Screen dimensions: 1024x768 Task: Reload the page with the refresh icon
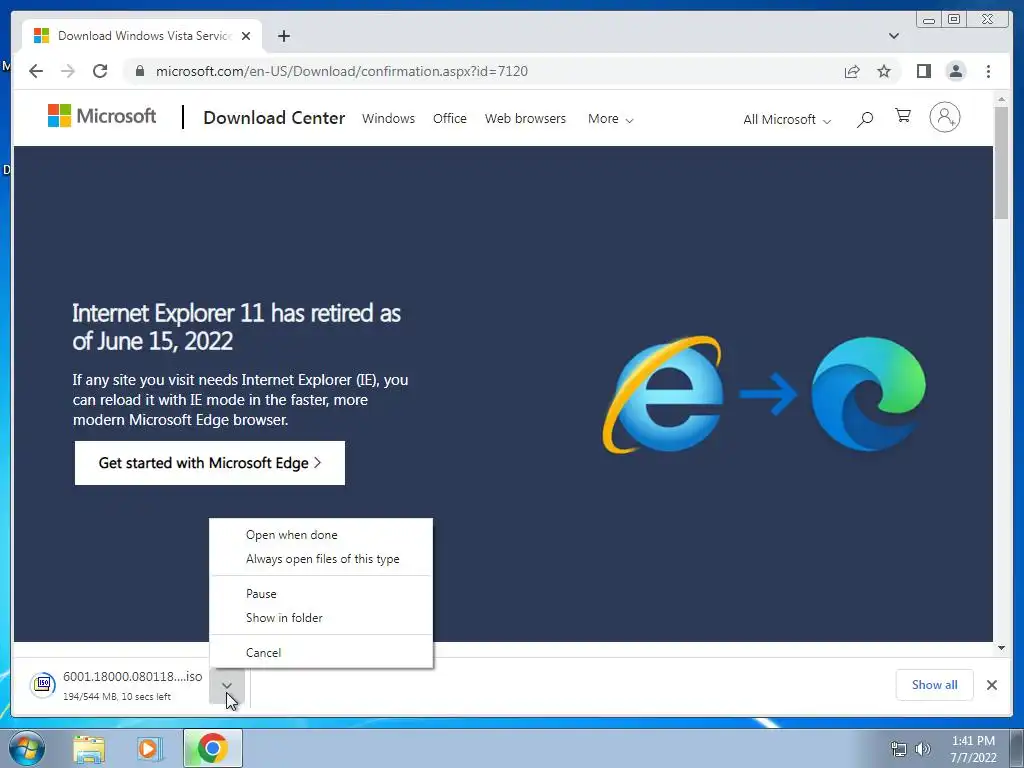(x=100, y=71)
